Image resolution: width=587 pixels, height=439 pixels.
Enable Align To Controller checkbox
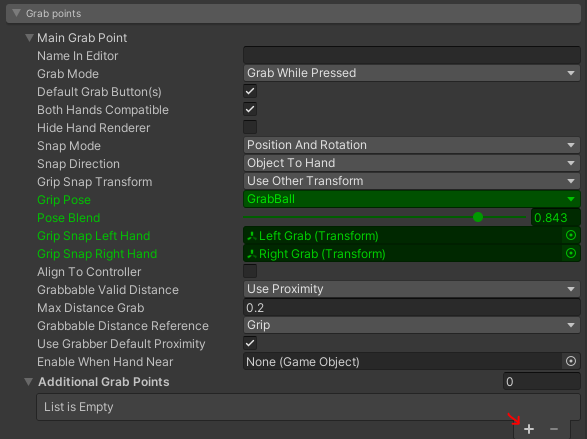click(250, 271)
